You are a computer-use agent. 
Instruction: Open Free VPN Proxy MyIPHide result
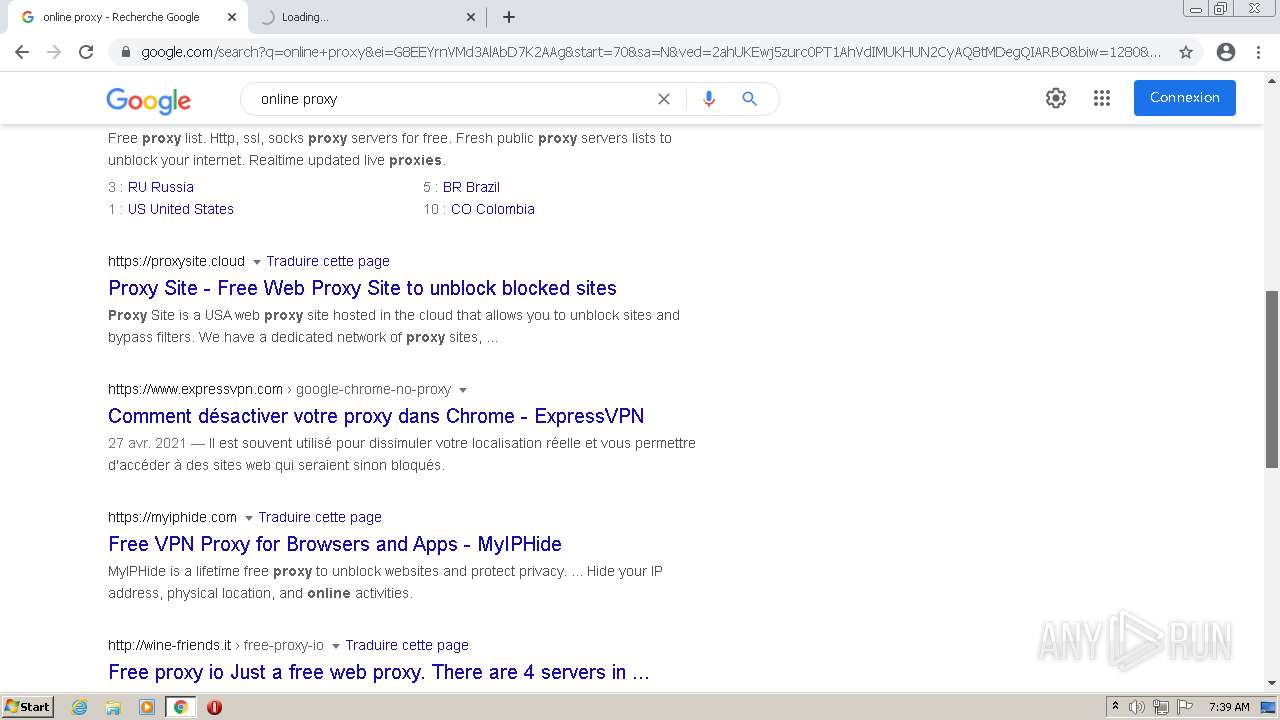(x=335, y=544)
